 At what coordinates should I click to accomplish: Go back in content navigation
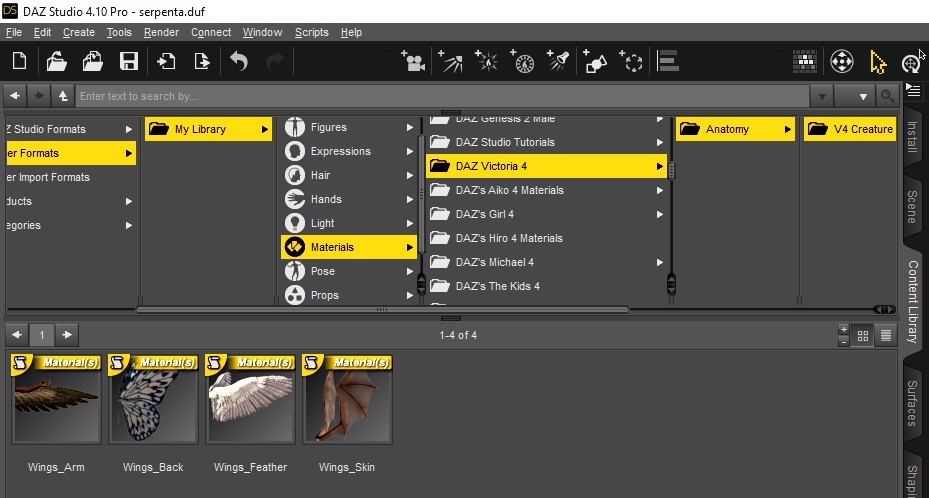[15, 95]
